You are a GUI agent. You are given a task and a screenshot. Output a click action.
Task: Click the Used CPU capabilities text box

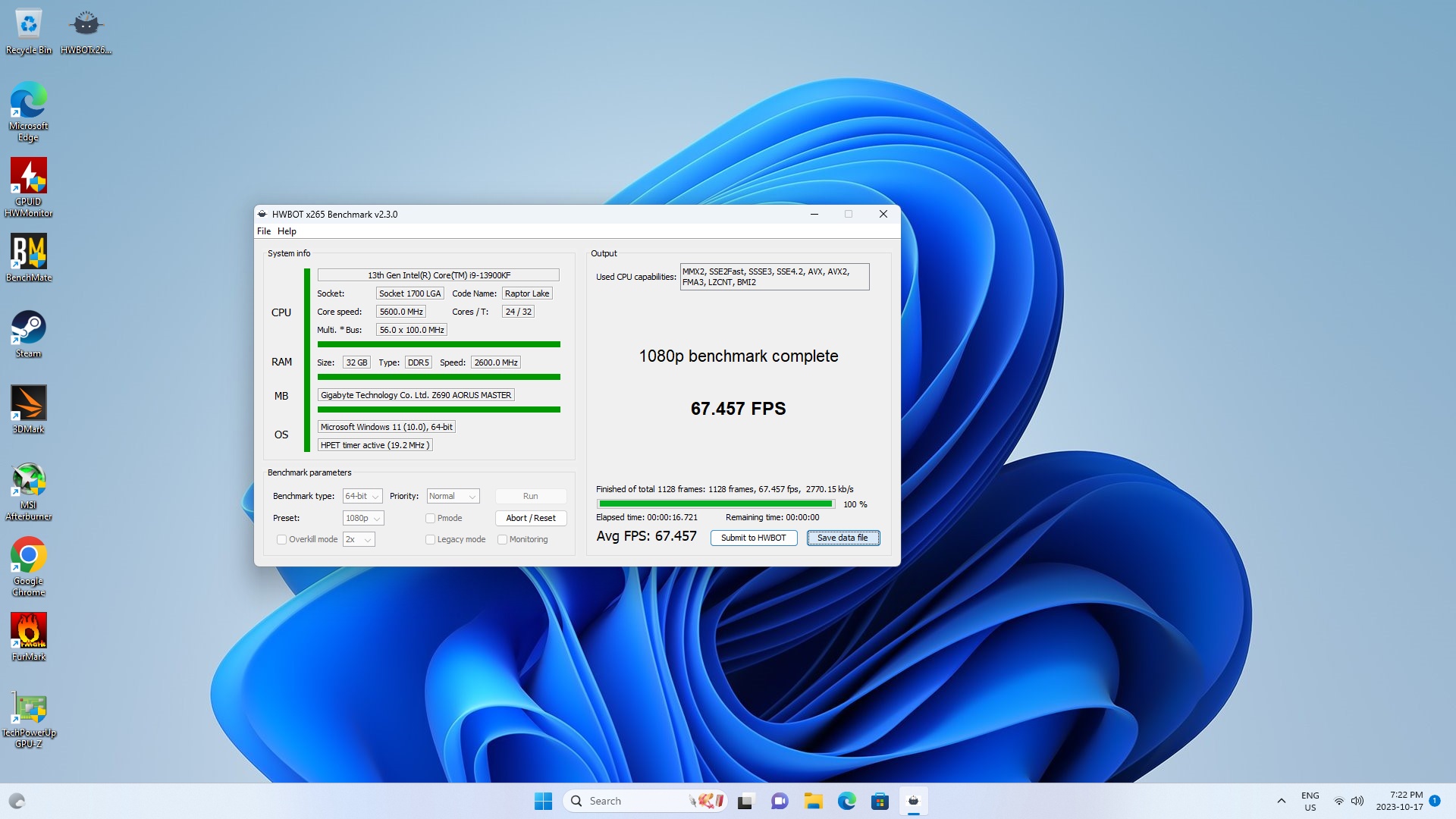click(774, 277)
